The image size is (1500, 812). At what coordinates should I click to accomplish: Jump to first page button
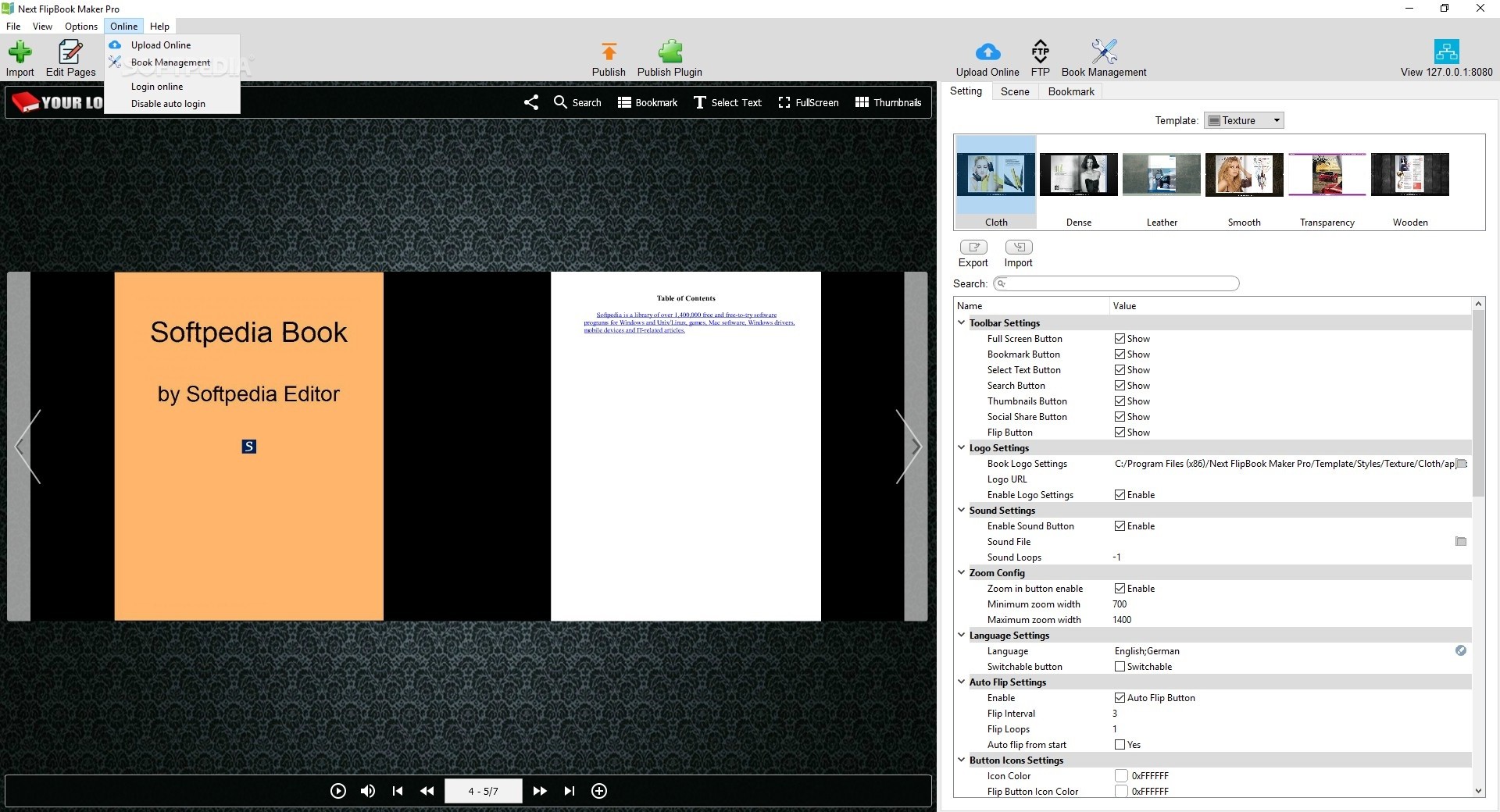(398, 791)
